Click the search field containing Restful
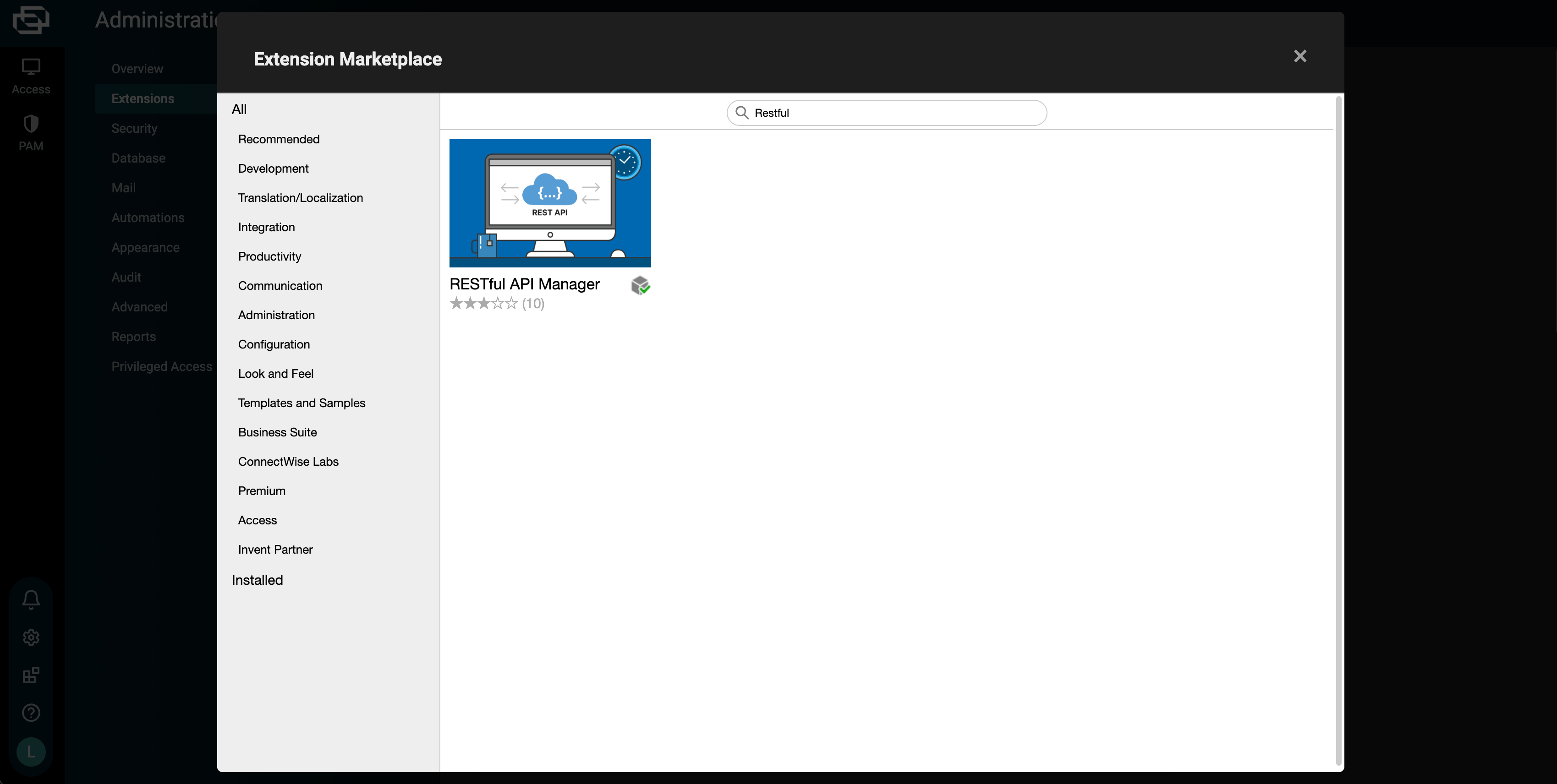The height and width of the screenshot is (784, 1557). 886,113
